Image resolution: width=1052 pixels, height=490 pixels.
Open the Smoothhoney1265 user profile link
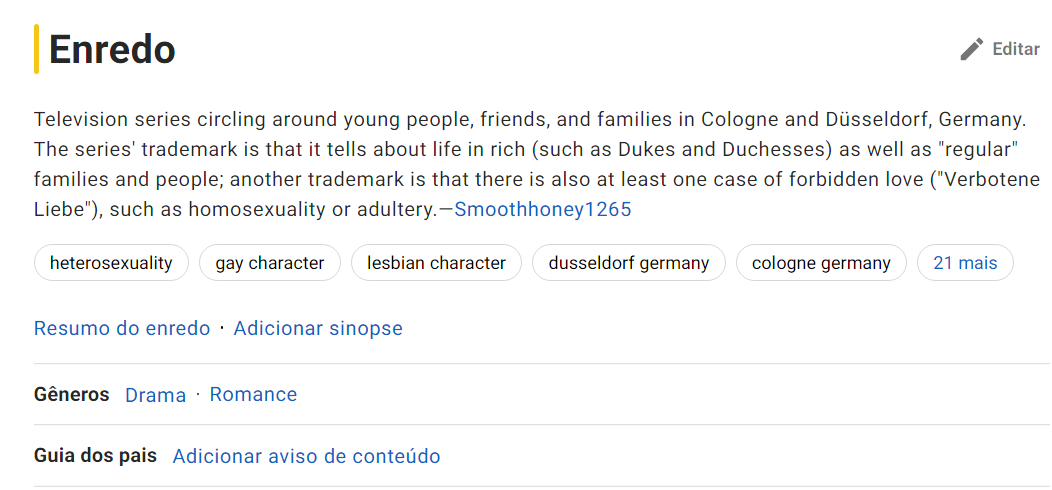(x=543, y=210)
